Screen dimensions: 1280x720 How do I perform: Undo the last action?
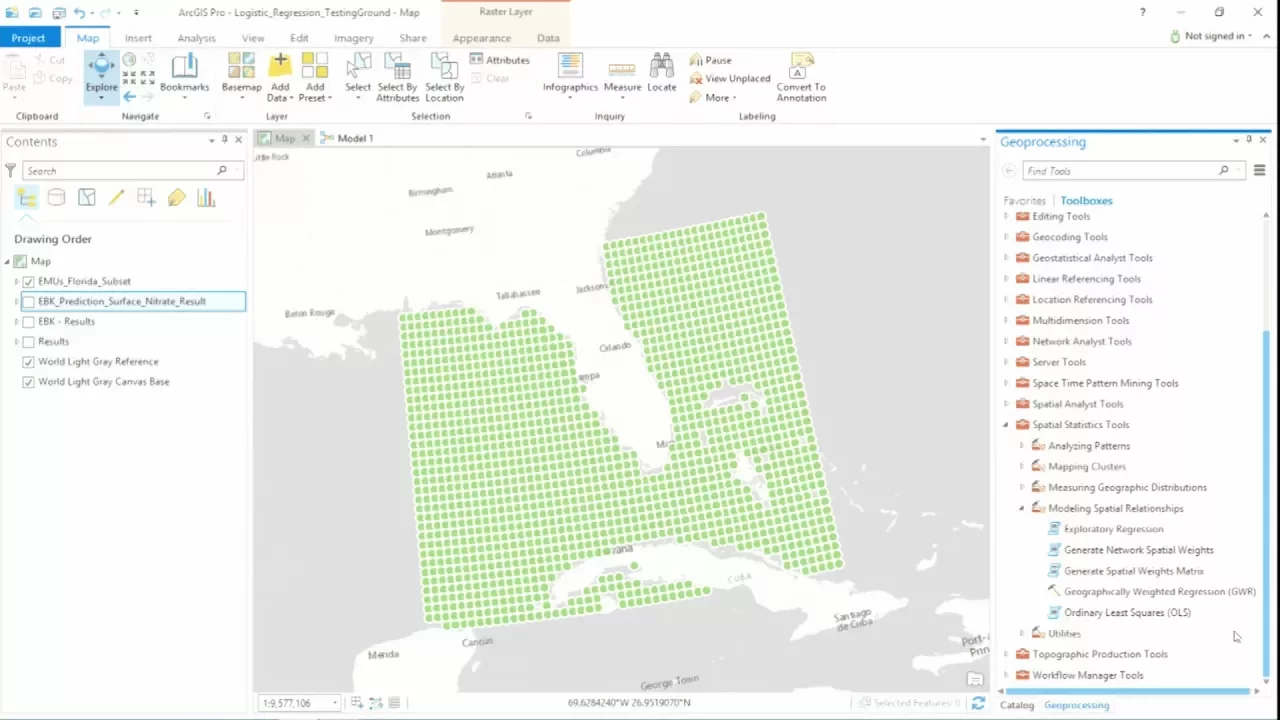click(79, 13)
